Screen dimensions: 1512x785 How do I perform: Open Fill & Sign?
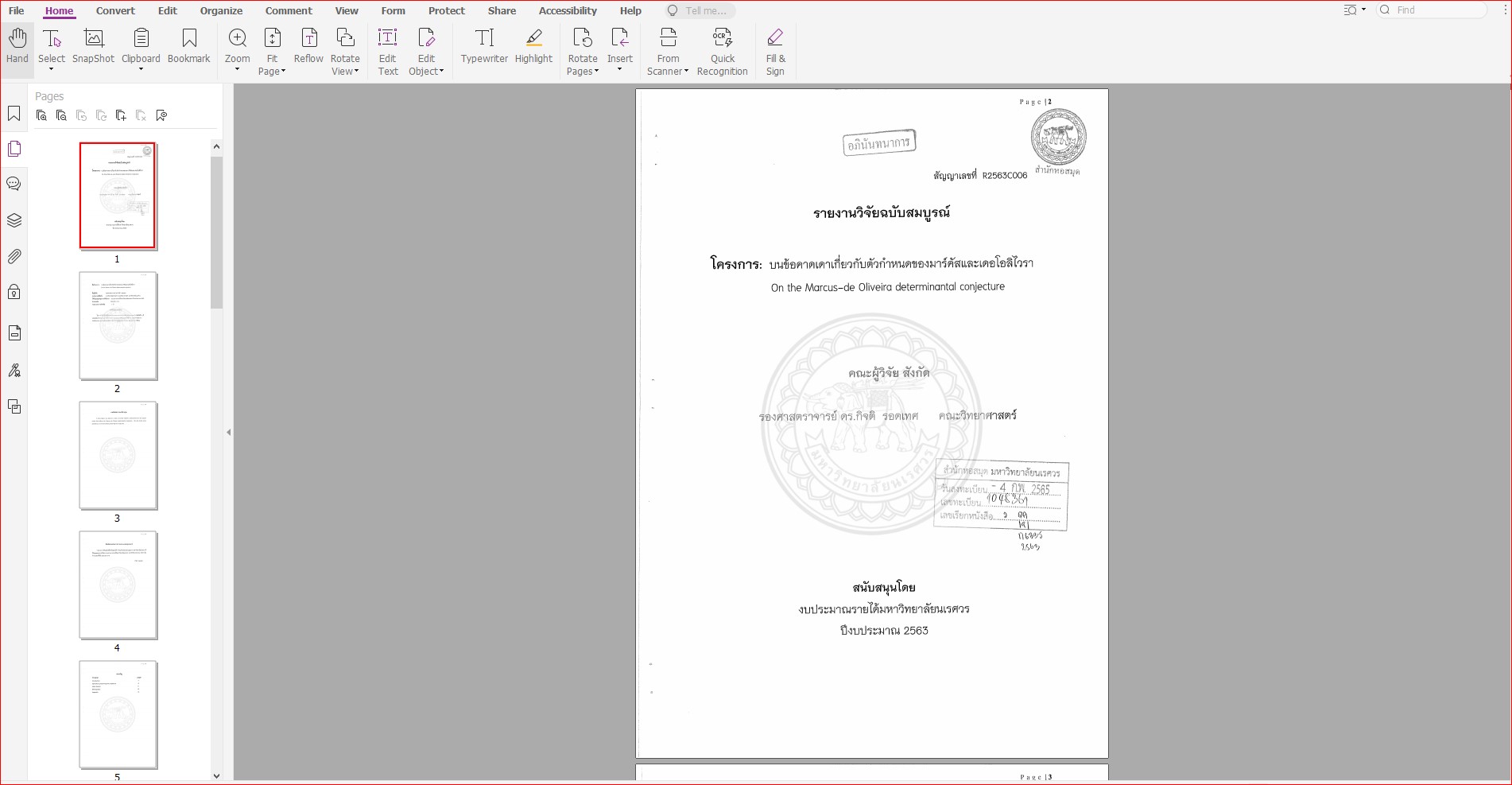775,52
